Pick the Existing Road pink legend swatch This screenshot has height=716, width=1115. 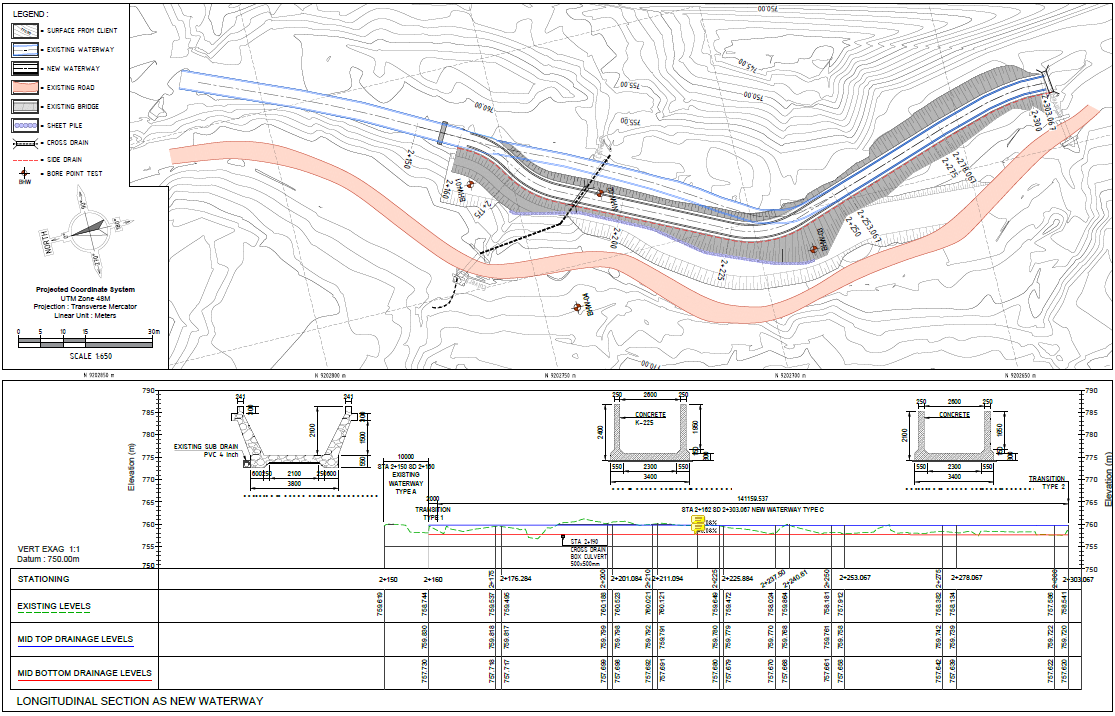point(26,87)
